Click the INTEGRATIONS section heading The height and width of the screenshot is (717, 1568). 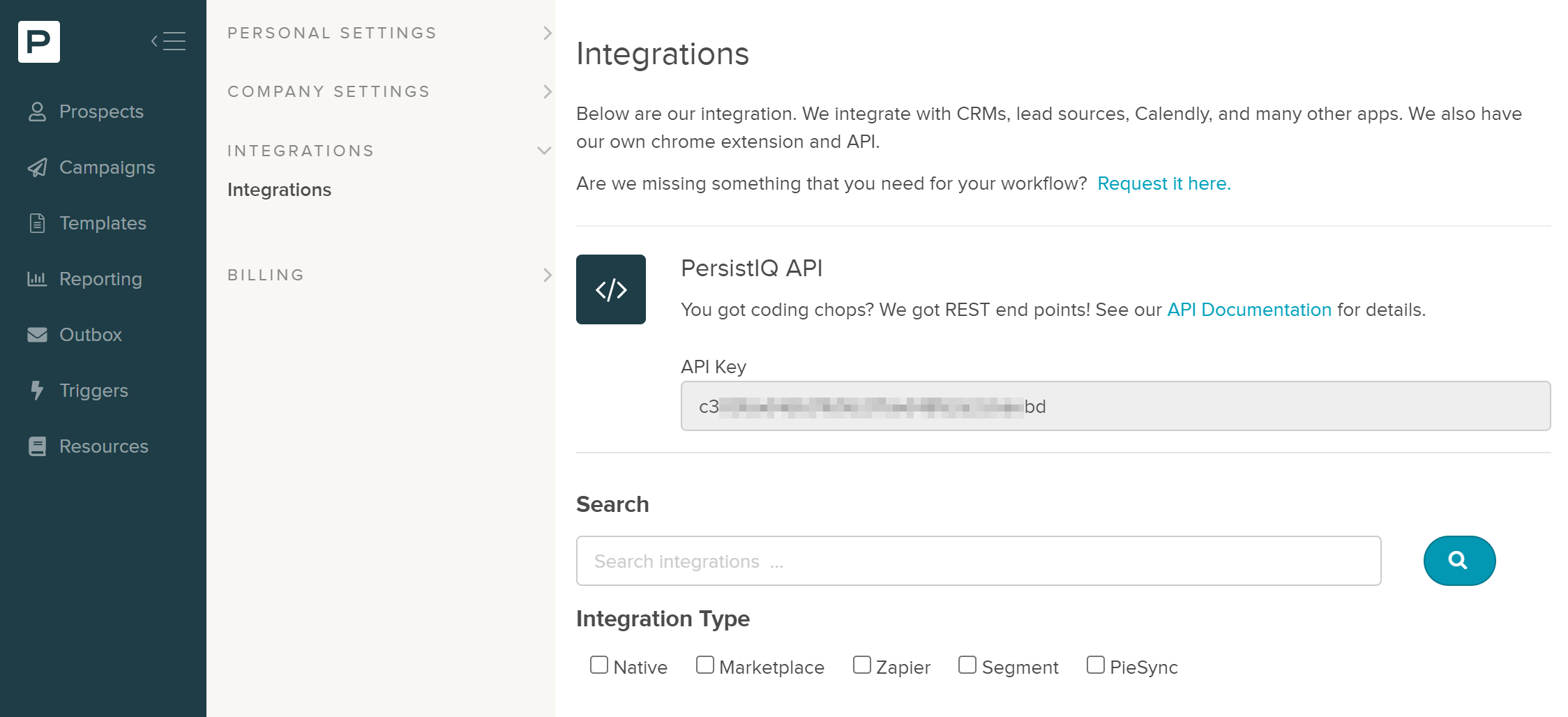pyautogui.click(x=301, y=151)
